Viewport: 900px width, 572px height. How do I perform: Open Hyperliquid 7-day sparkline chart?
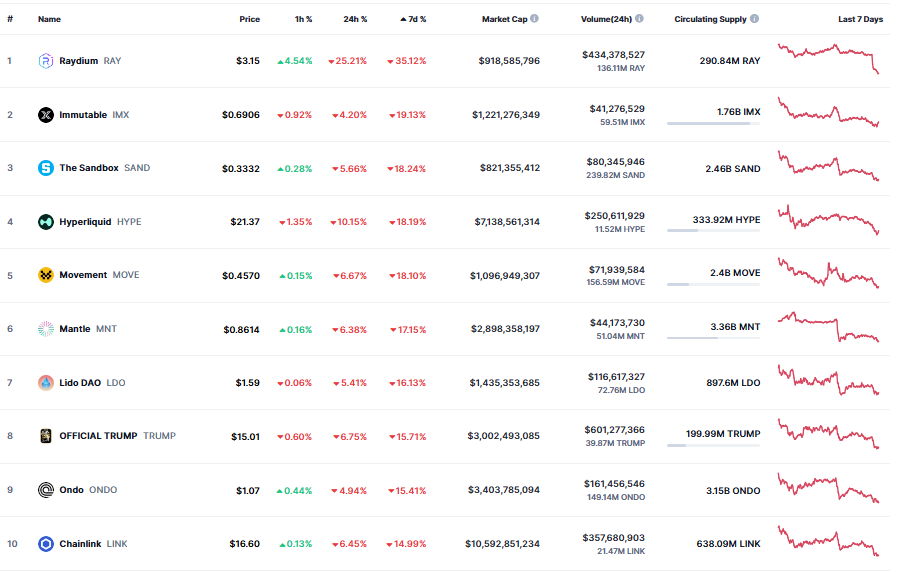828,220
